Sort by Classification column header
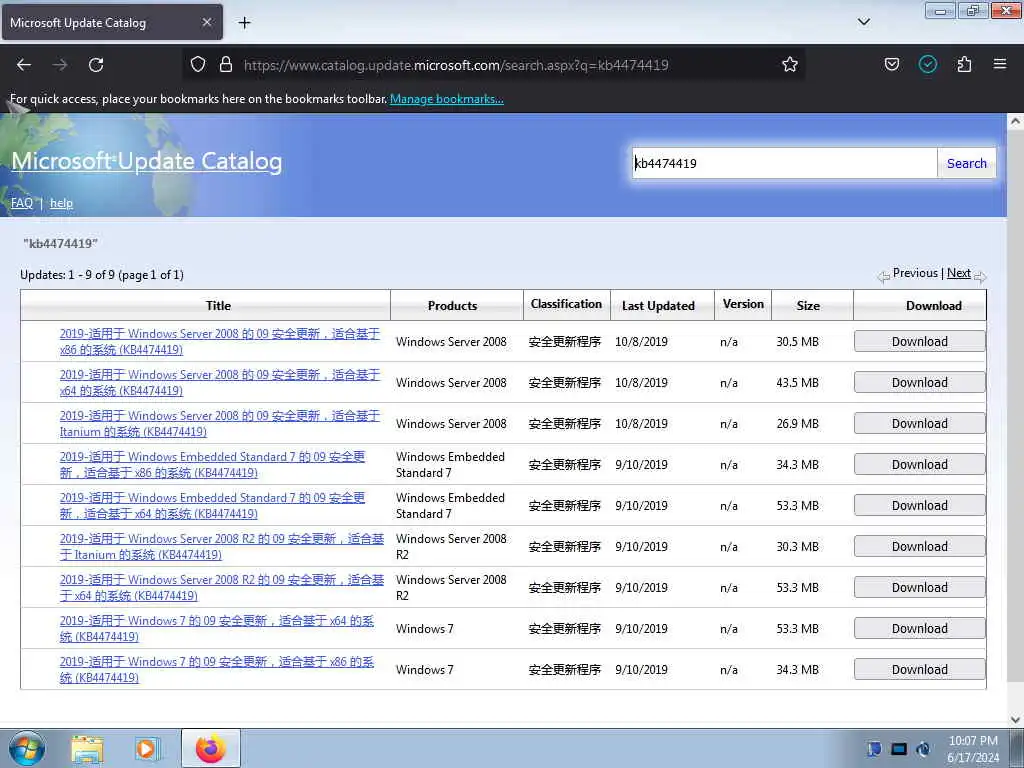This screenshot has width=1024, height=768. [566, 304]
